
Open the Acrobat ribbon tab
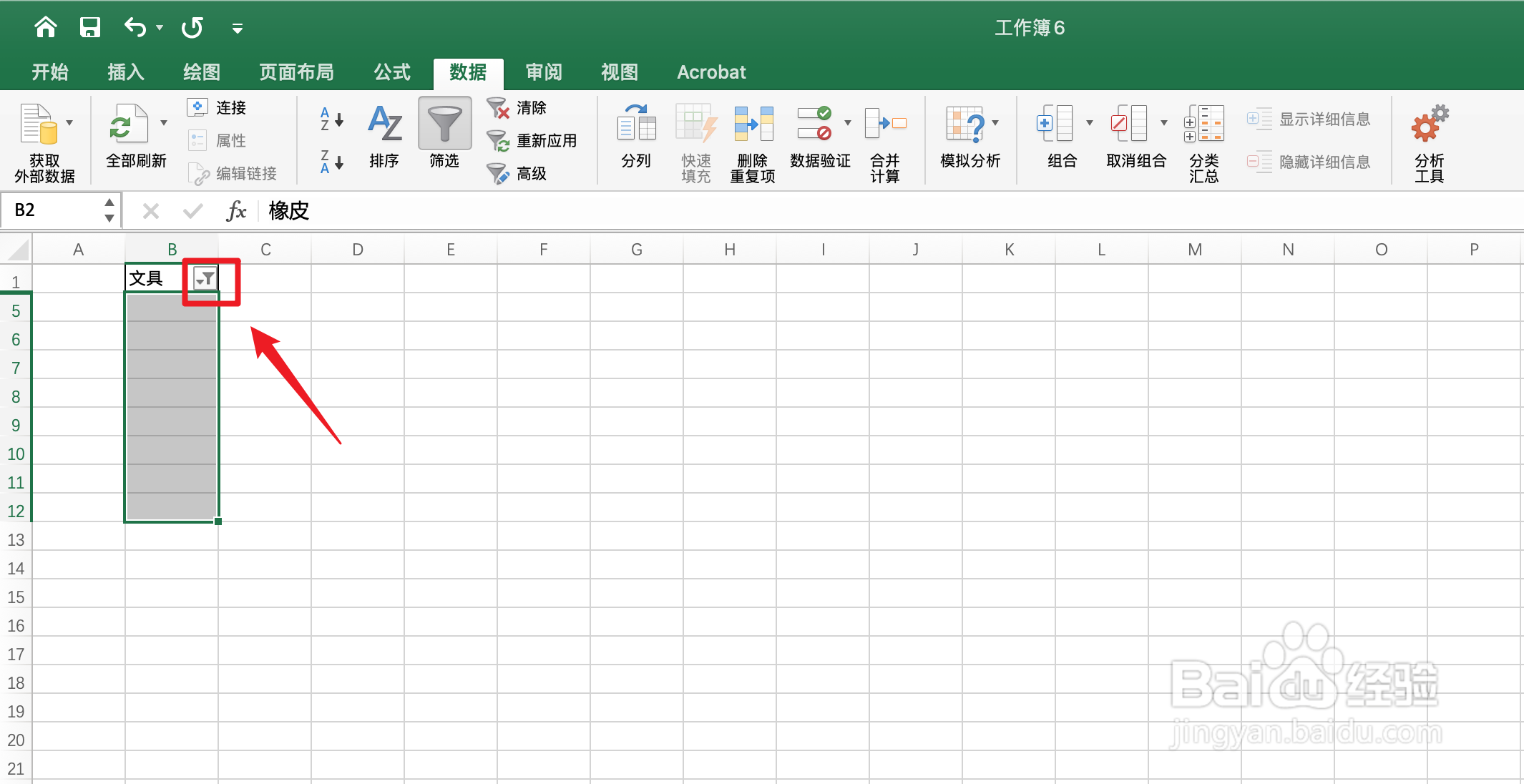pos(710,72)
